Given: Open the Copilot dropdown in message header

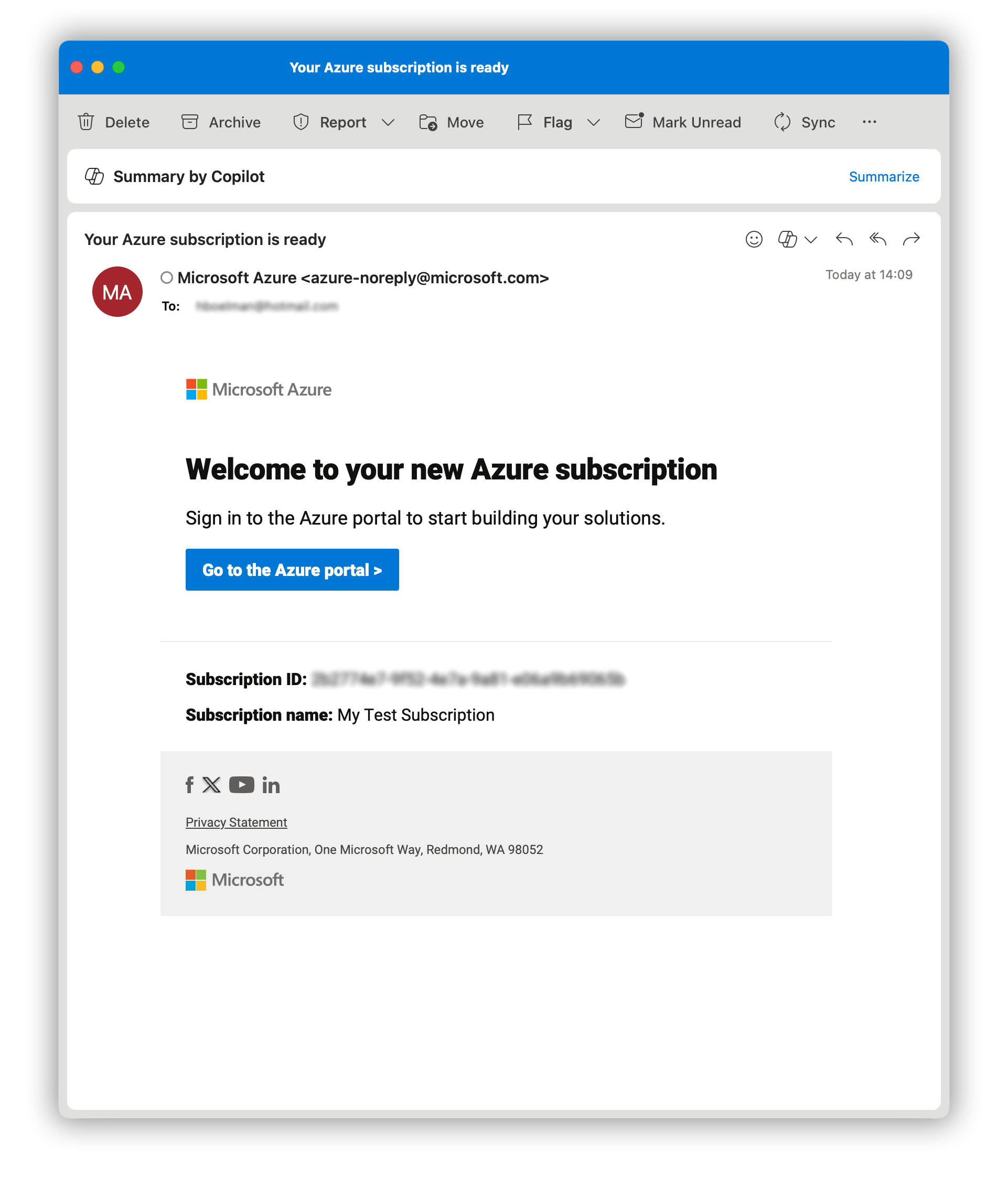Looking at the screenshot, I should pos(811,240).
